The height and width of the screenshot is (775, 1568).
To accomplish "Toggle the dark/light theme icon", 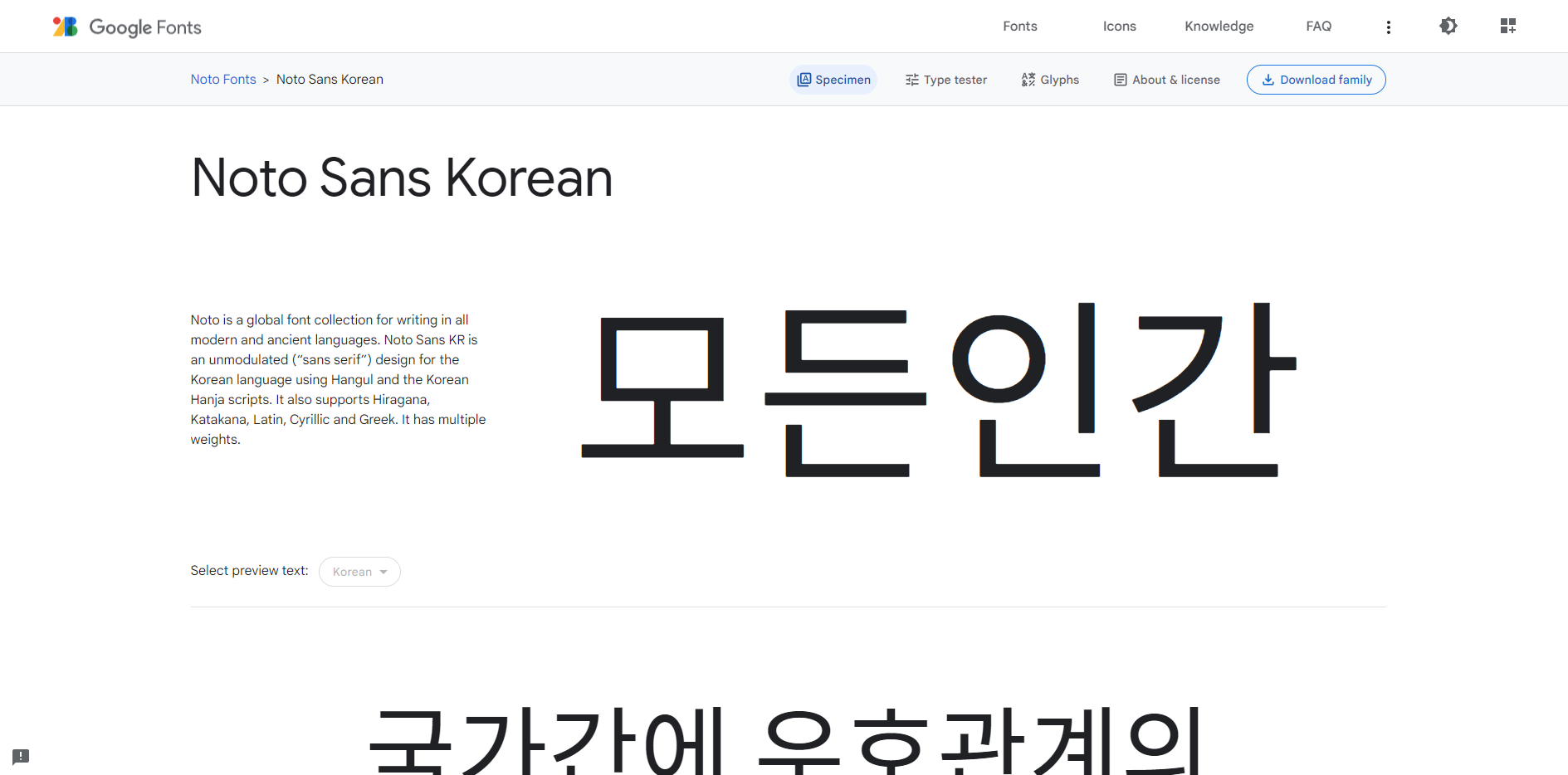I will [x=1448, y=26].
